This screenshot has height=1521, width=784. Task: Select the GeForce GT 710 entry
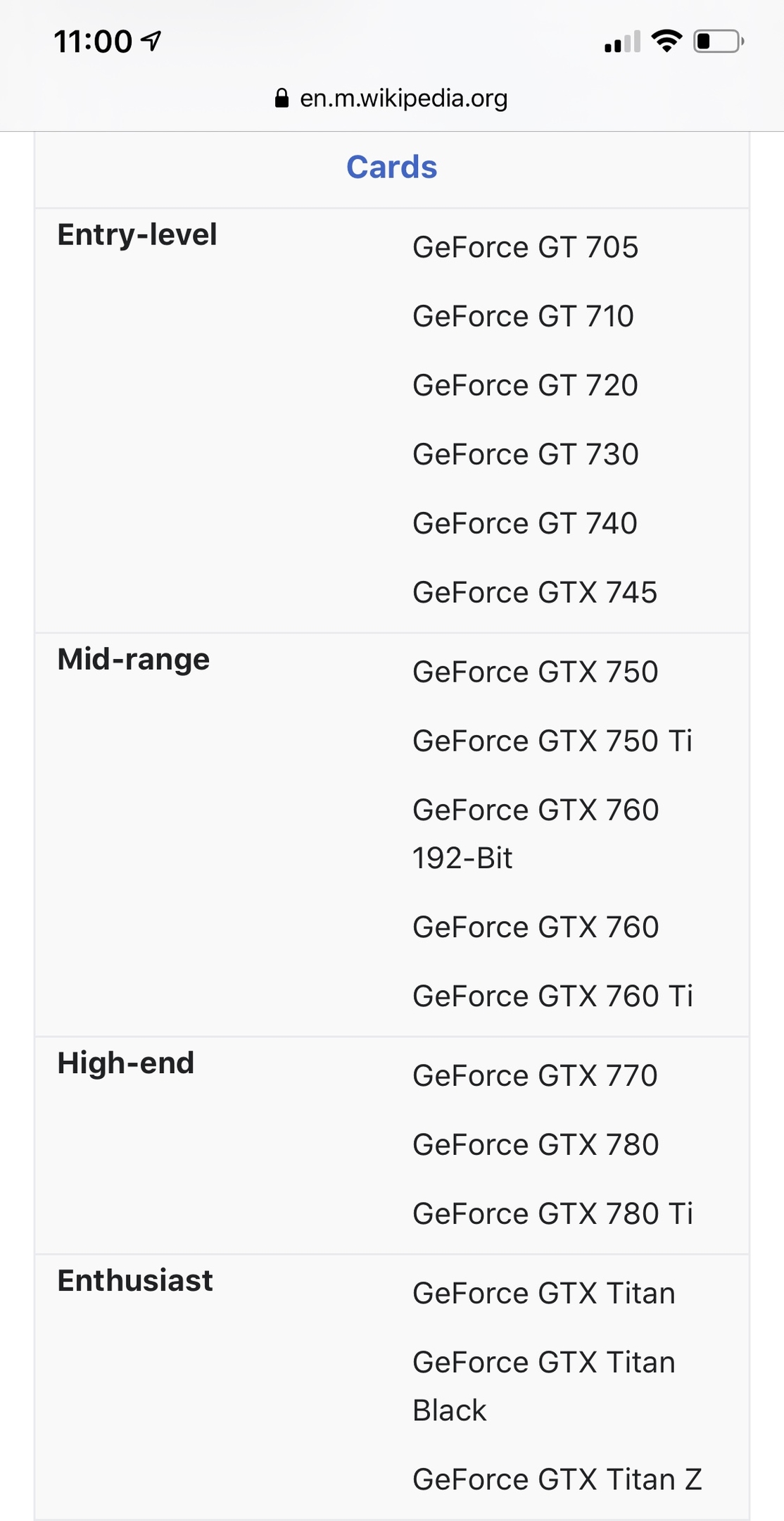click(523, 316)
